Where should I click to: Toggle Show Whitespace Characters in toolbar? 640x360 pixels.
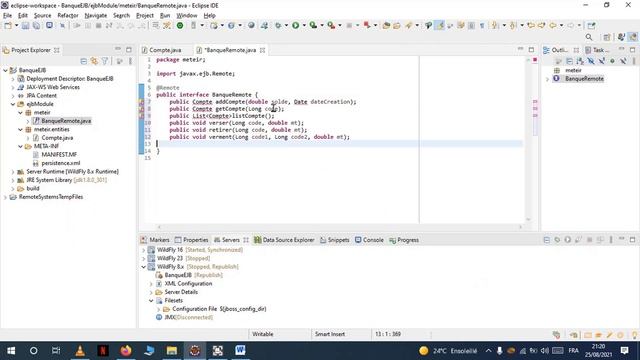point(482,26)
